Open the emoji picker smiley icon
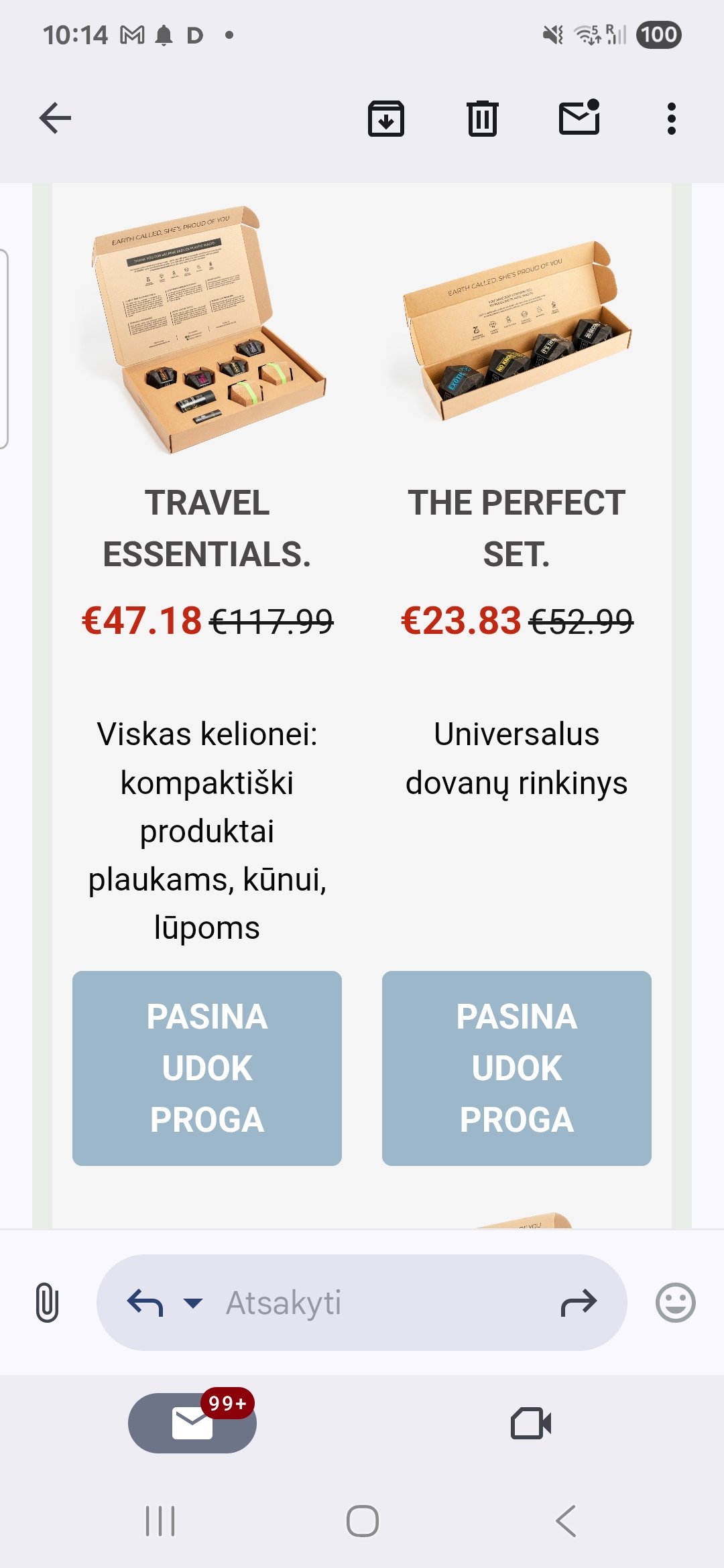The image size is (724, 1568). coord(675,1303)
